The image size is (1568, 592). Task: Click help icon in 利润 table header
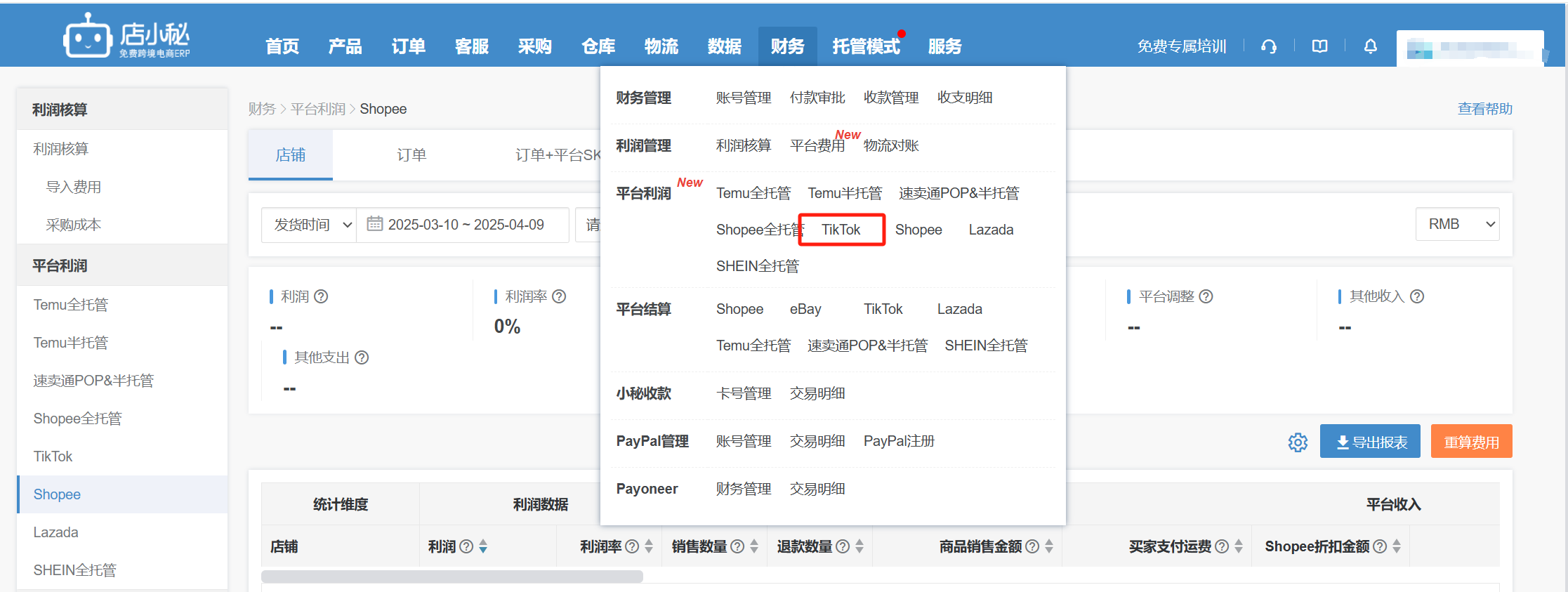[x=466, y=546]
